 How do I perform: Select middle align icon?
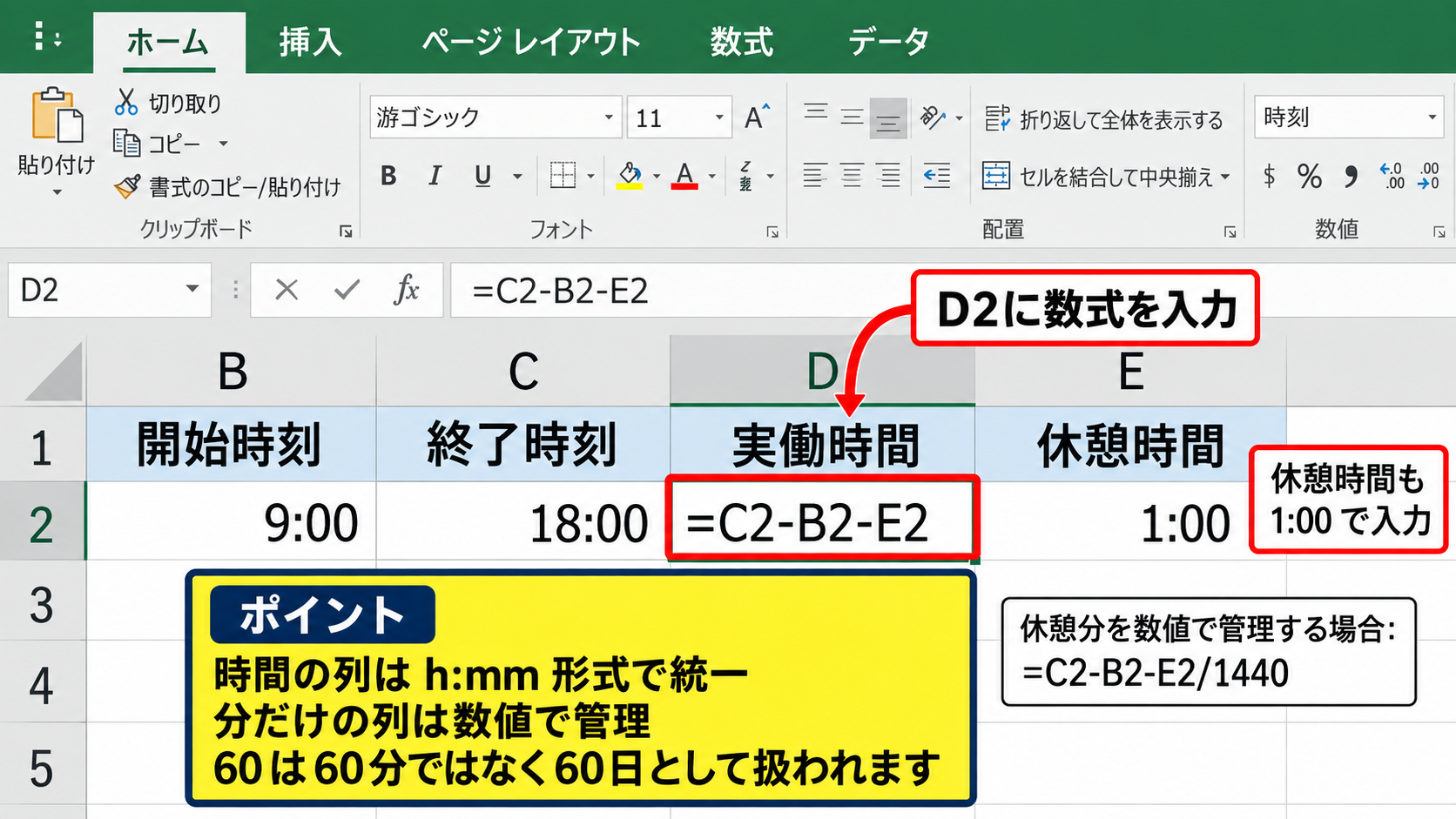(x=852, y=116)
